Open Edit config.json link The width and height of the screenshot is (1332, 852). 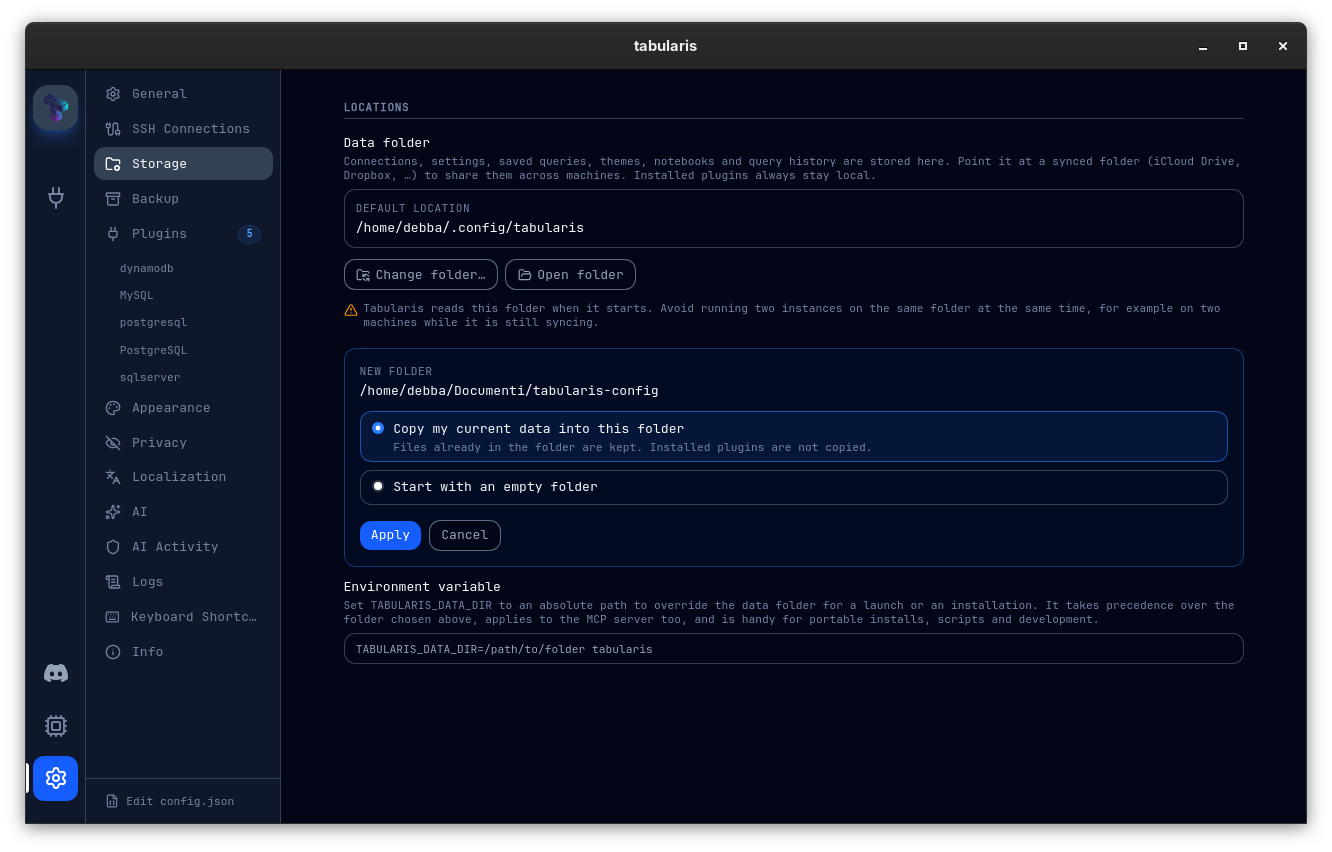point(180,802)
